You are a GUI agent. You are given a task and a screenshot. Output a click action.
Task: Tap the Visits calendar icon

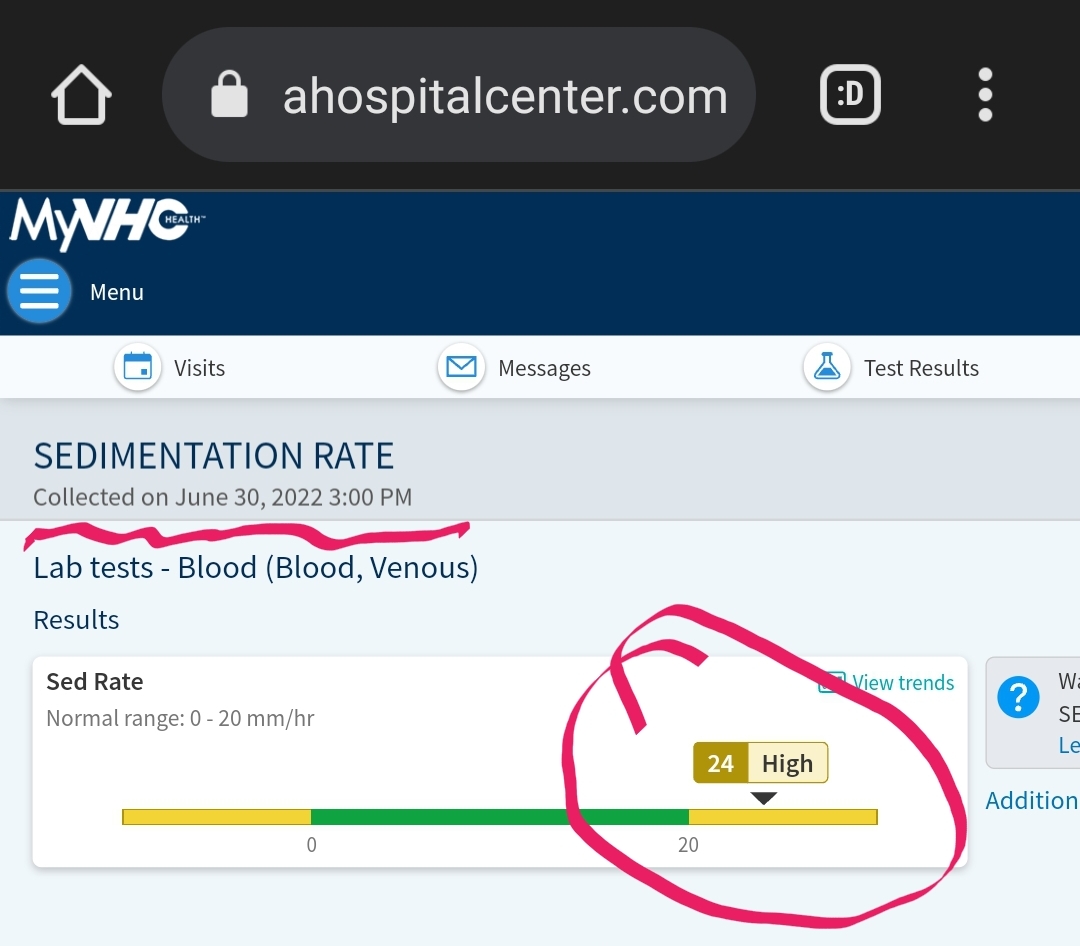pos(137,368)
